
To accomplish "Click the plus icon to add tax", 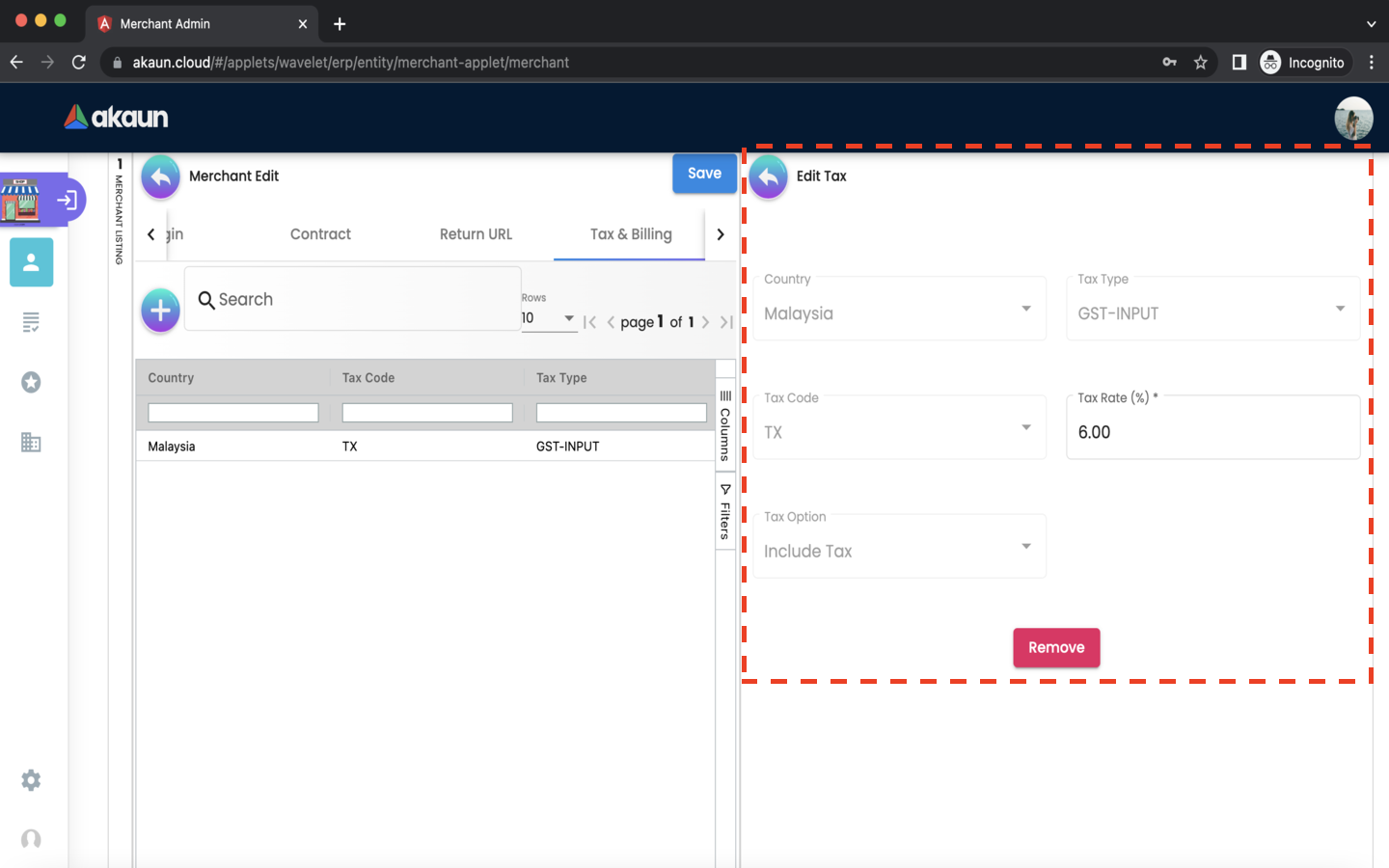I will tap(160, 311).
